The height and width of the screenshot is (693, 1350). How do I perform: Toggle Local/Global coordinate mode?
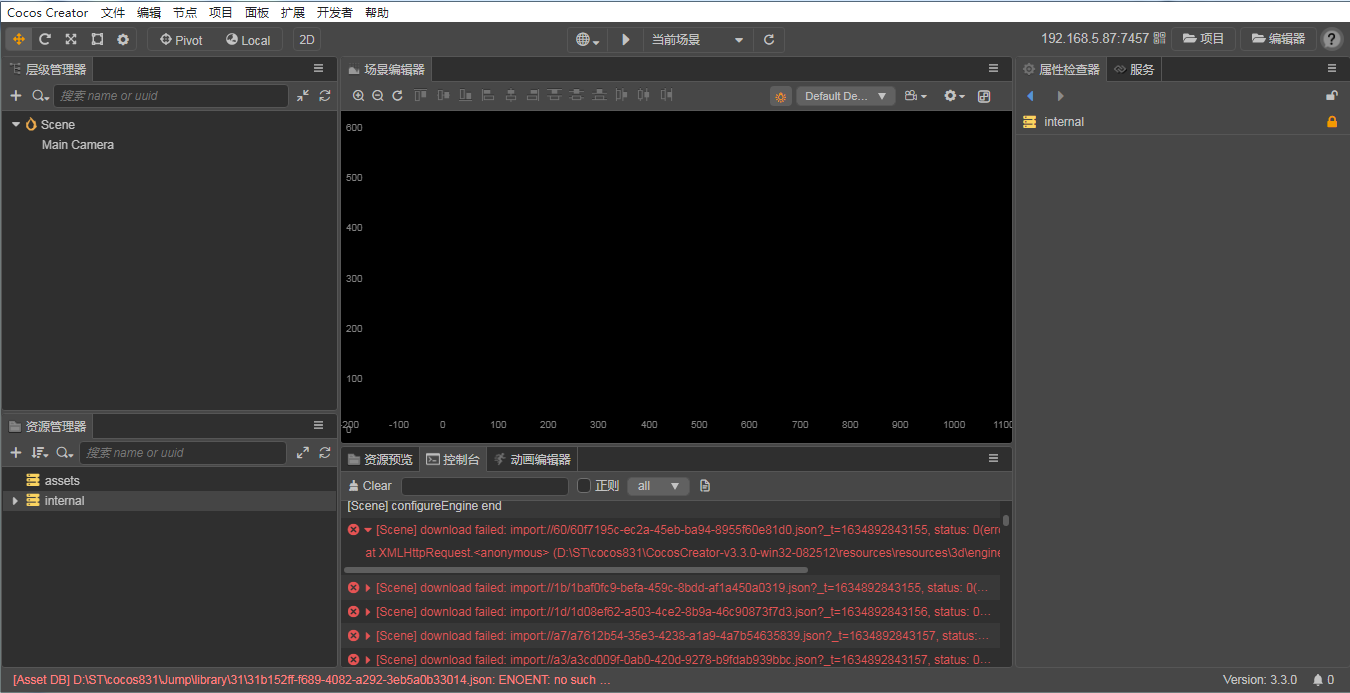[x=248, y=40]
